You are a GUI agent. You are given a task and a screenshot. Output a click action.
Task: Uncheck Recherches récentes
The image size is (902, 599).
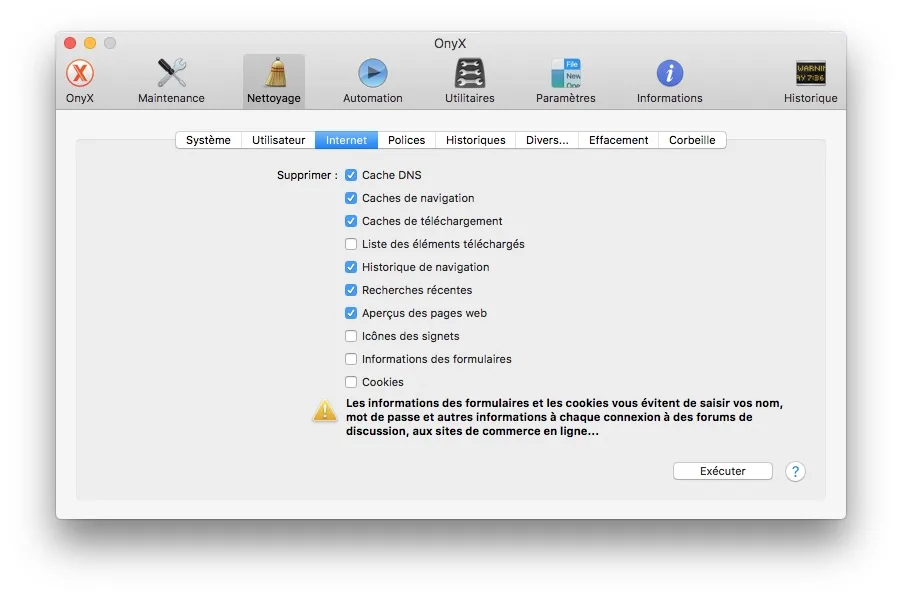tap(351, 290)
